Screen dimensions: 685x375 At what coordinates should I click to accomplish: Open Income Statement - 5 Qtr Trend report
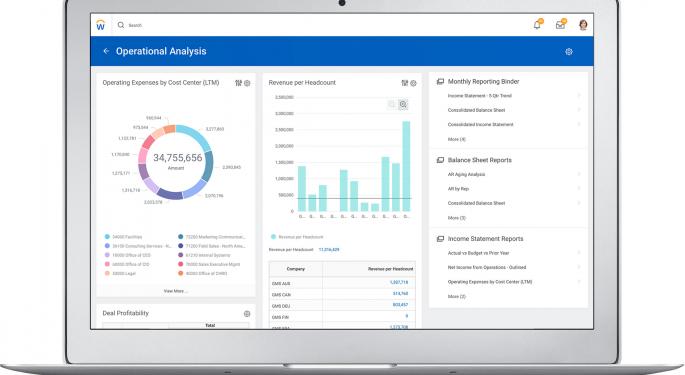480,96
